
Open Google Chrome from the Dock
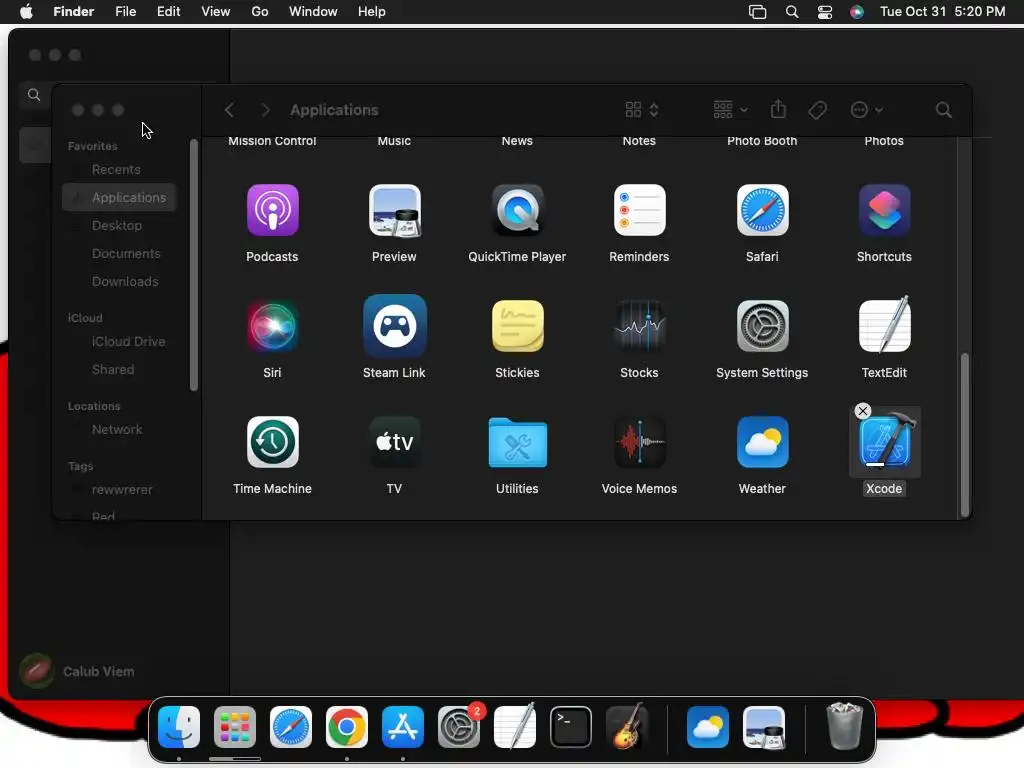[347, 727]
